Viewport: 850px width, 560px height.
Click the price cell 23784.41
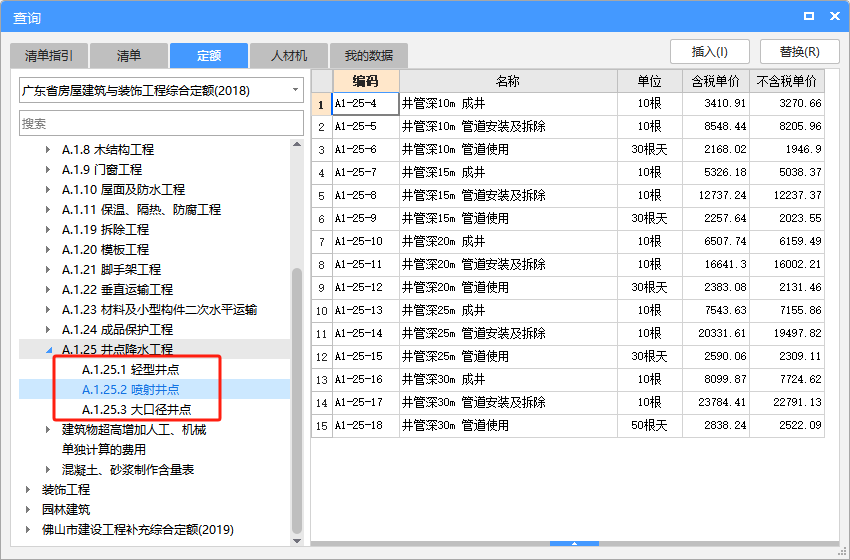pos(716,403)
